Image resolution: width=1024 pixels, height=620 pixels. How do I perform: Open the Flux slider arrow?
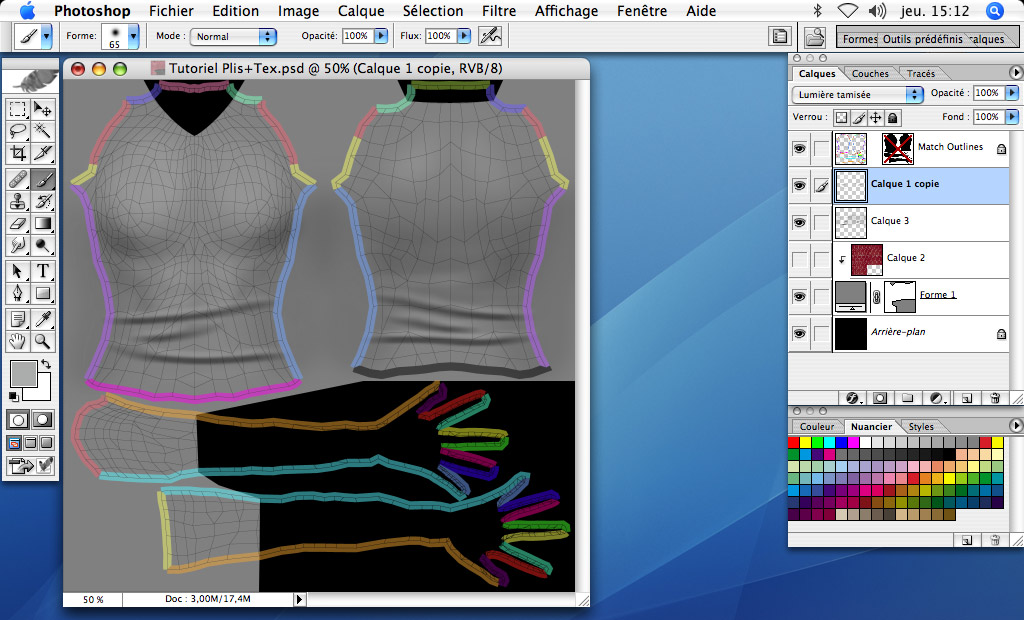464,36
